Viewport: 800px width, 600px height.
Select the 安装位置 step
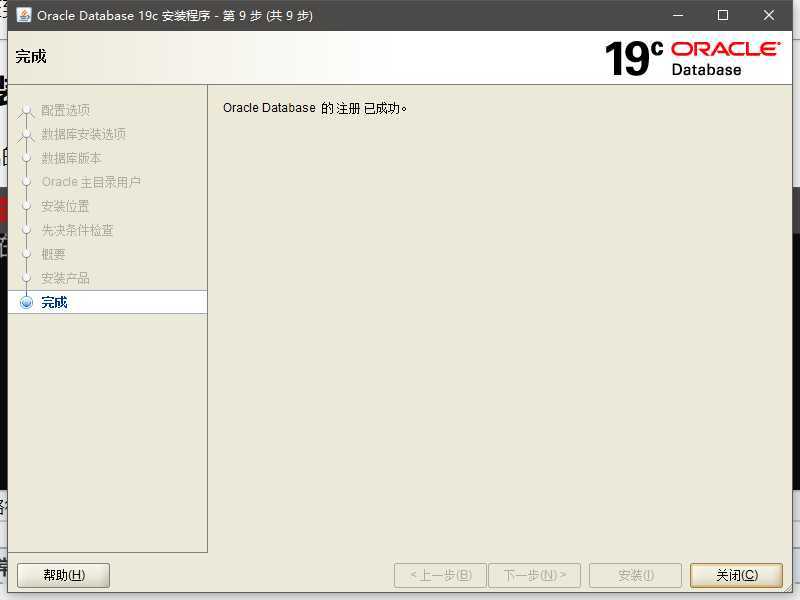[65, 206]
